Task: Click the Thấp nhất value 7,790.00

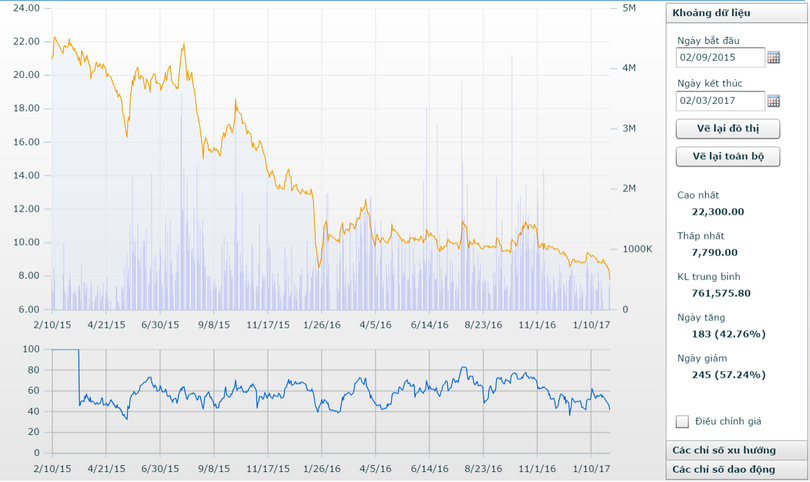Action: pos(717,252)
